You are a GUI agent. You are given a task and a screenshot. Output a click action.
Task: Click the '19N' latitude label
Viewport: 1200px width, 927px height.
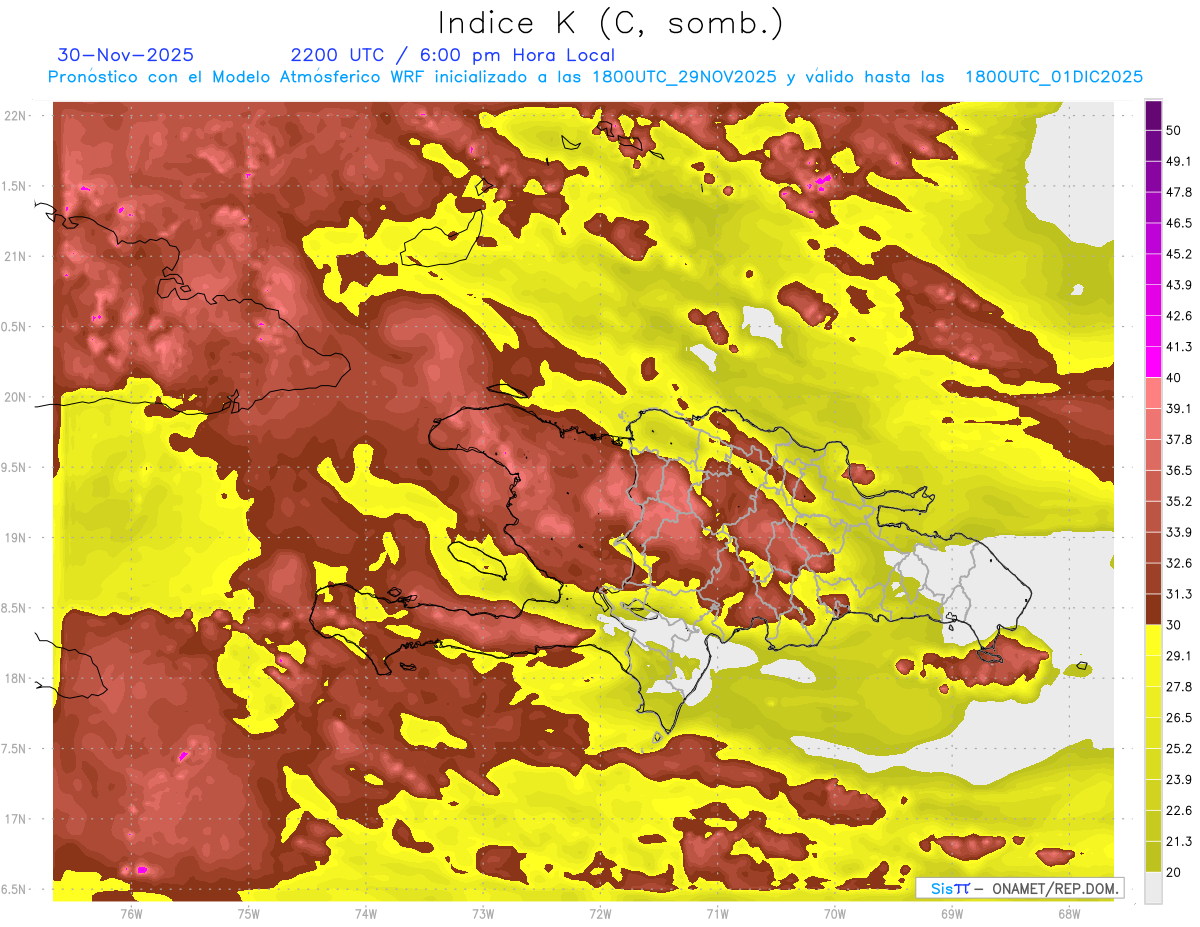point(16,537)
